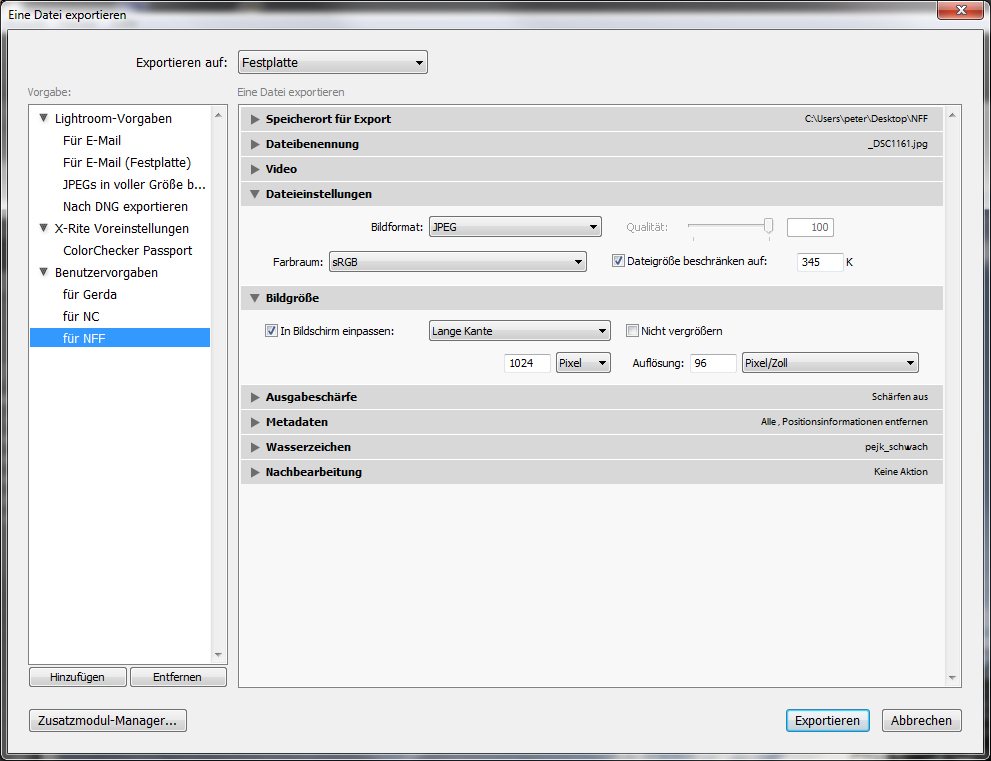Select 'Nach DNG exportieren' preset

[x=125, y=207]
